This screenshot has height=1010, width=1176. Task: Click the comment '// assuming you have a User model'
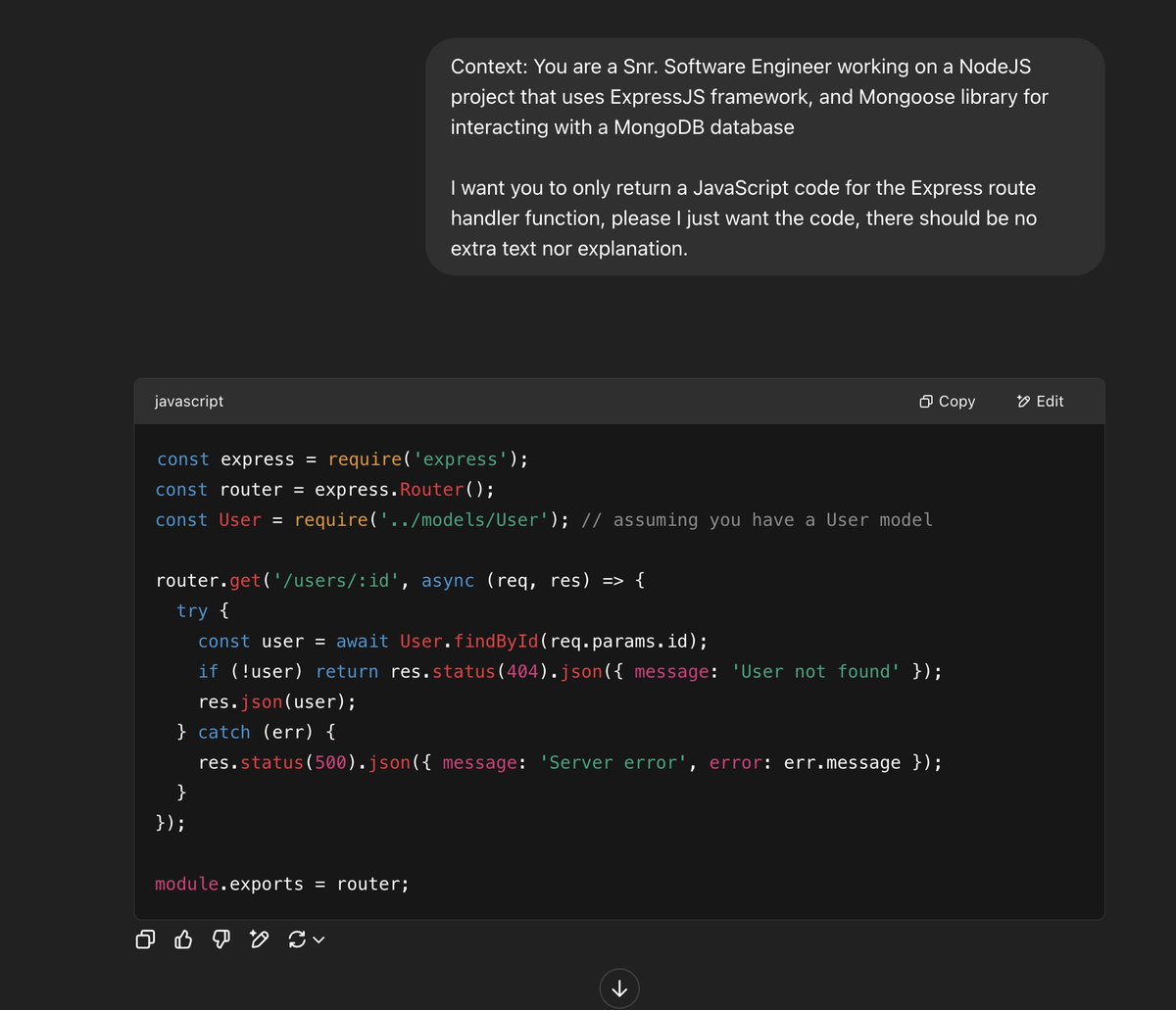[758, 520]
